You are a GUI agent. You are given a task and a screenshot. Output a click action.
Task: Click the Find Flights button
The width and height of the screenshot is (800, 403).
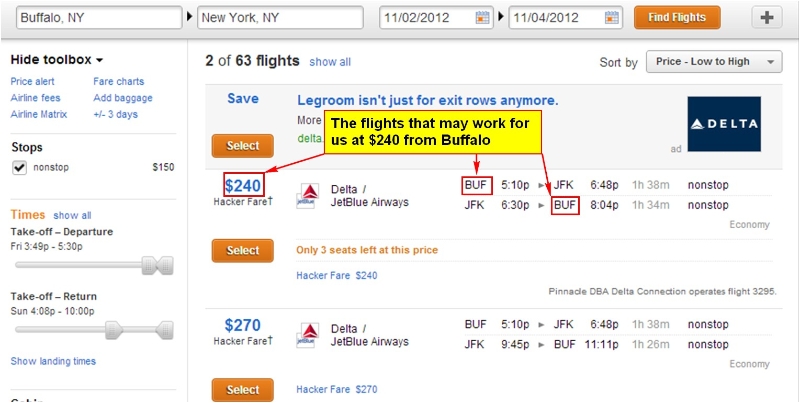pos(677,17)
